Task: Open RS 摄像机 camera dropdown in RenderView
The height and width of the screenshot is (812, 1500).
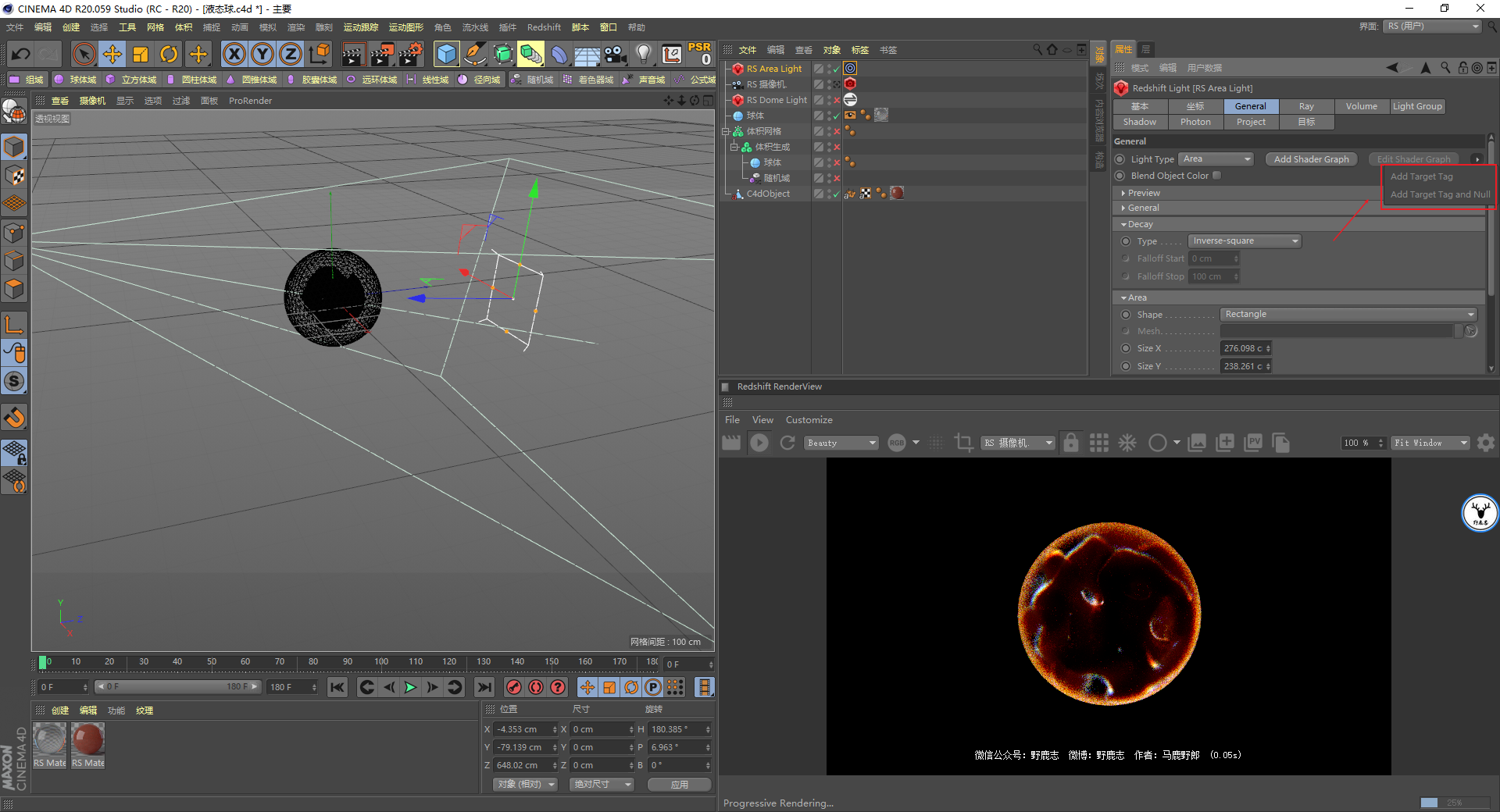Action: coord(1019,443)
